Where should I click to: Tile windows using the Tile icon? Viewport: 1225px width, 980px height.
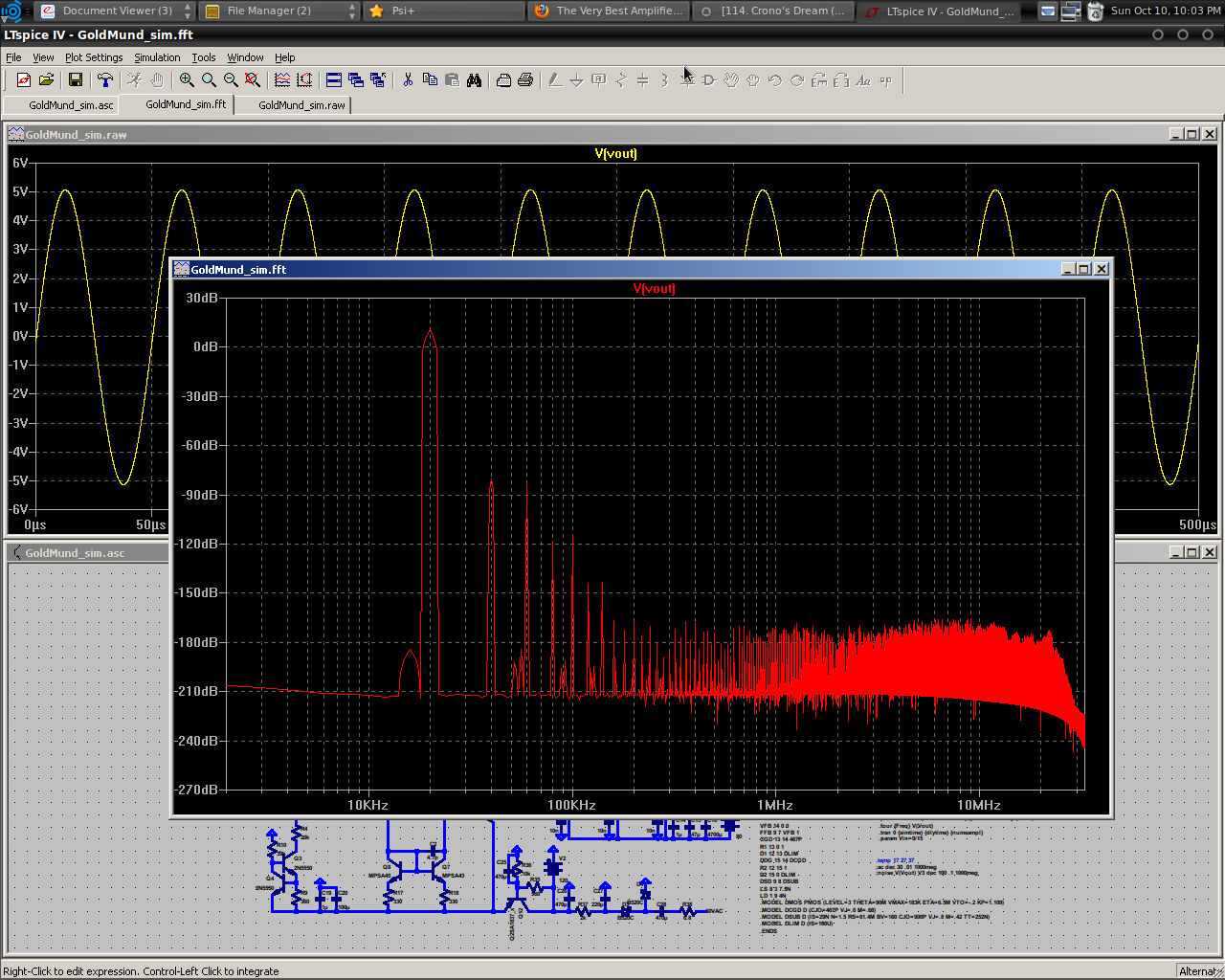point(334,80)
